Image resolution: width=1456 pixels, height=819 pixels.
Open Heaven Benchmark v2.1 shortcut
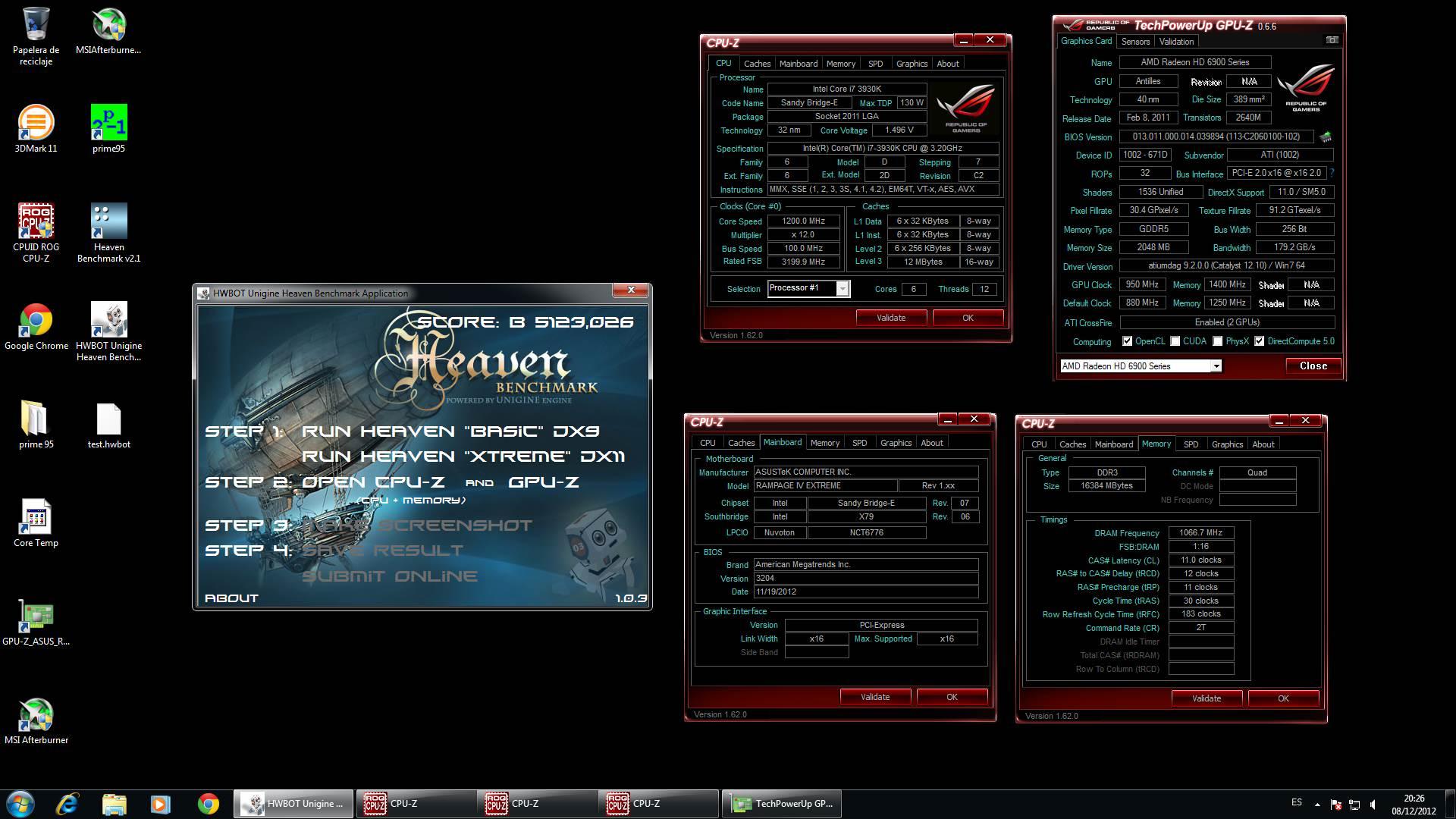point(108,233)
